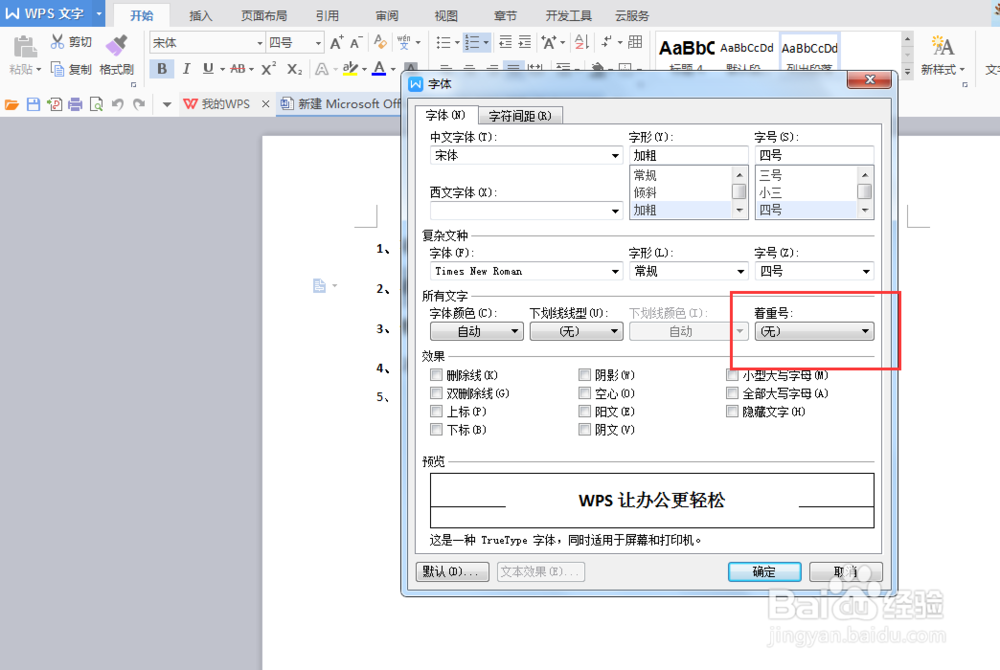This screenshot has height=670, width=1000.
Task: Click the Copy (复制) icon
Action: [x=57, y=69]
